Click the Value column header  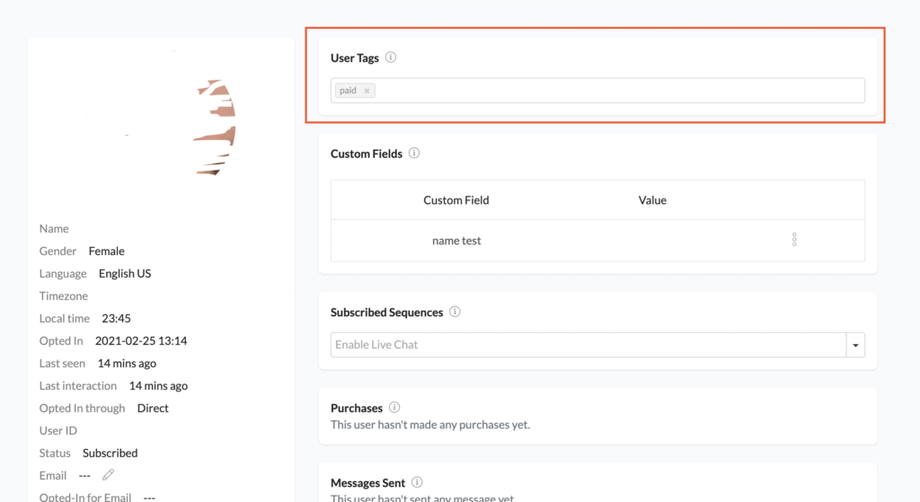[x=652, y=200]
